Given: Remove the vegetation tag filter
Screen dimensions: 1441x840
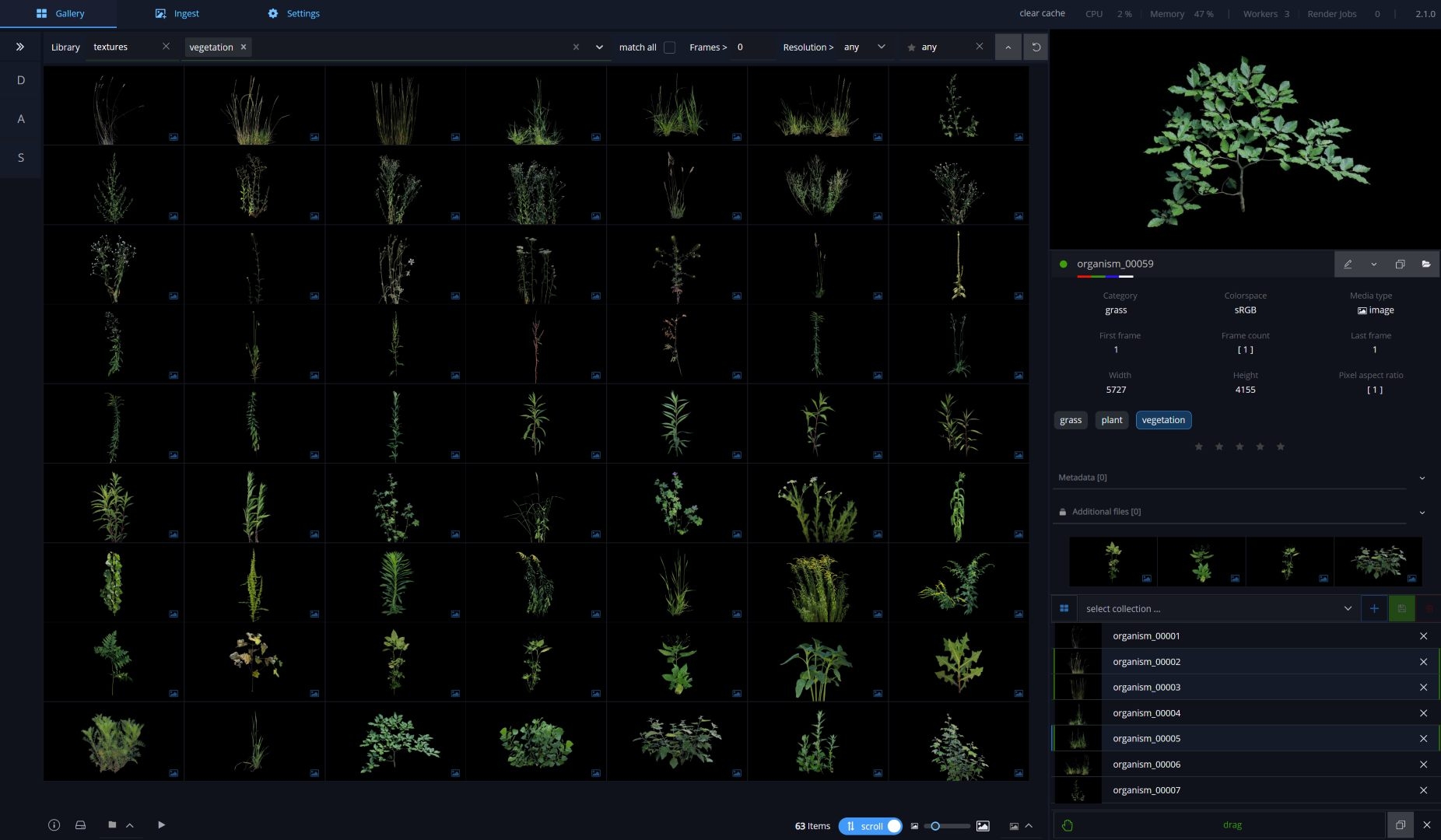Looking at the screenshot, I should point(244,47).
